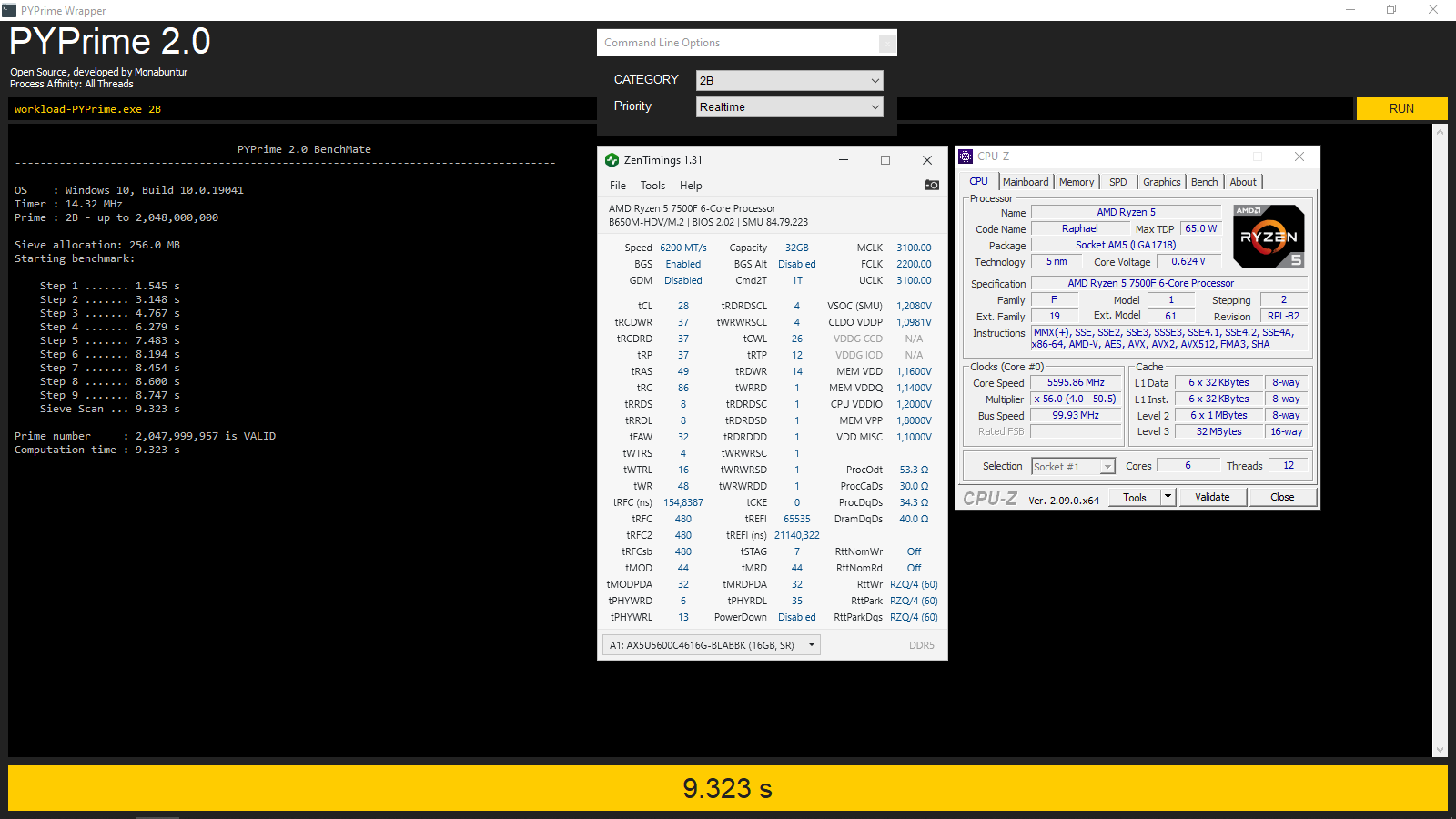Go to the Bench tab in CPU-Z
1456x819 pixels.
[1205, 182]
